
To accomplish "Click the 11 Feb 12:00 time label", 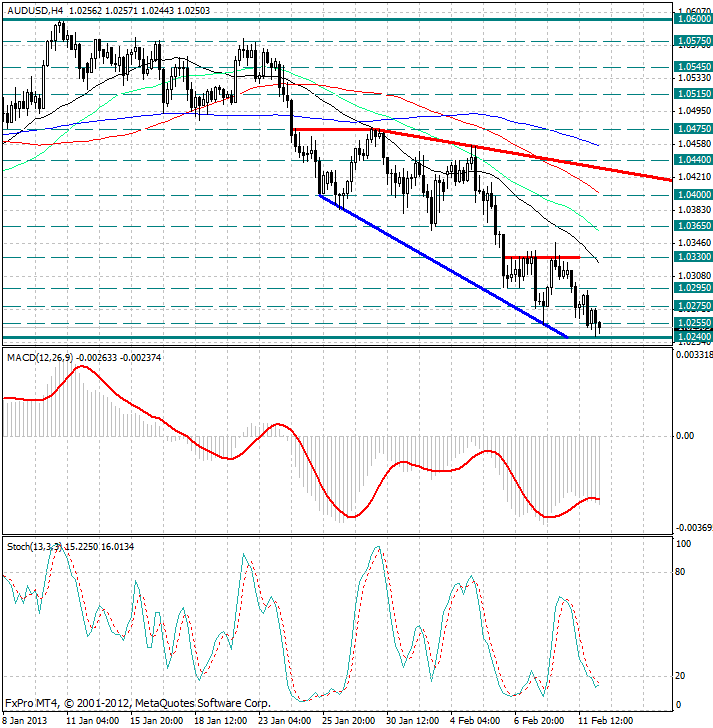I will point(606,720).
